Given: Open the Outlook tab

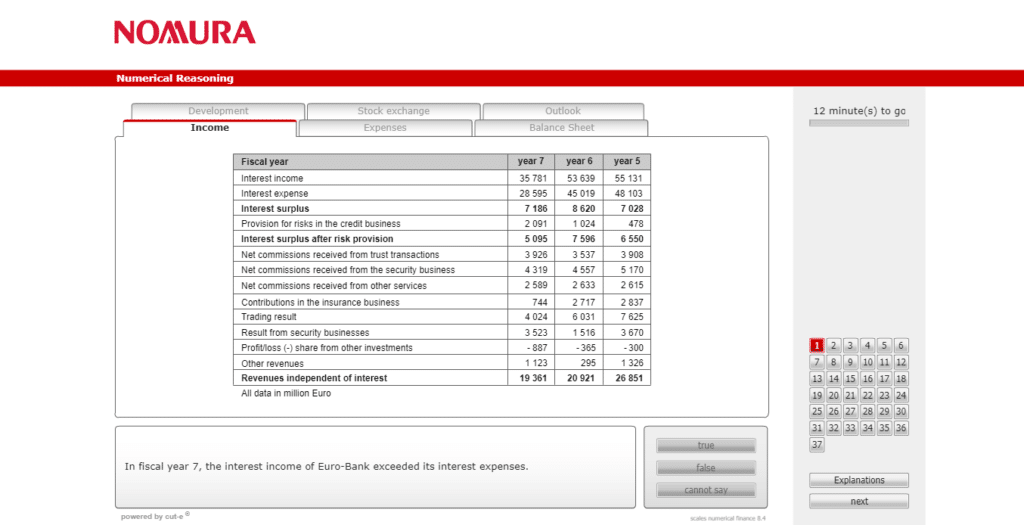Looking at the screenshot, I should coord(563,111).
